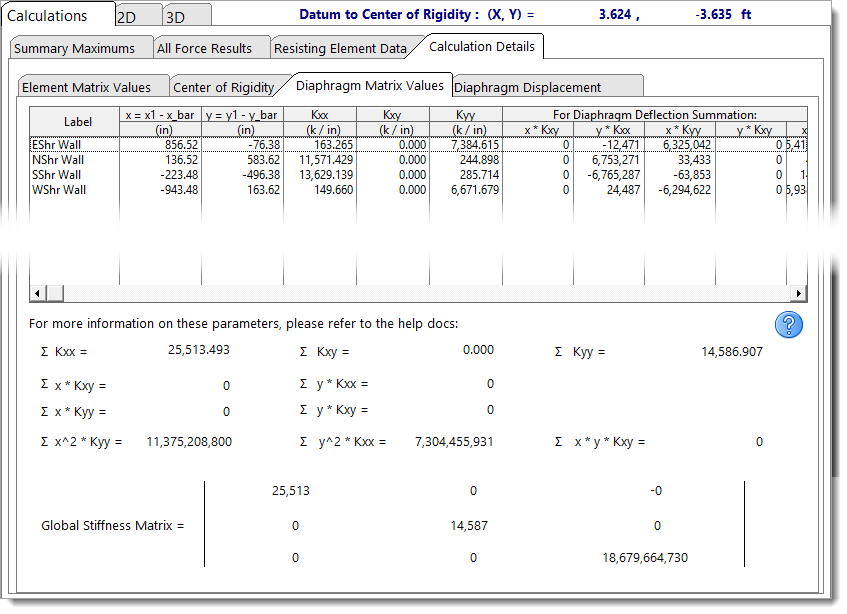Click the Datum Y value -3.635
Viewport: 847px width, 614px height.
(x=714, y=15)
